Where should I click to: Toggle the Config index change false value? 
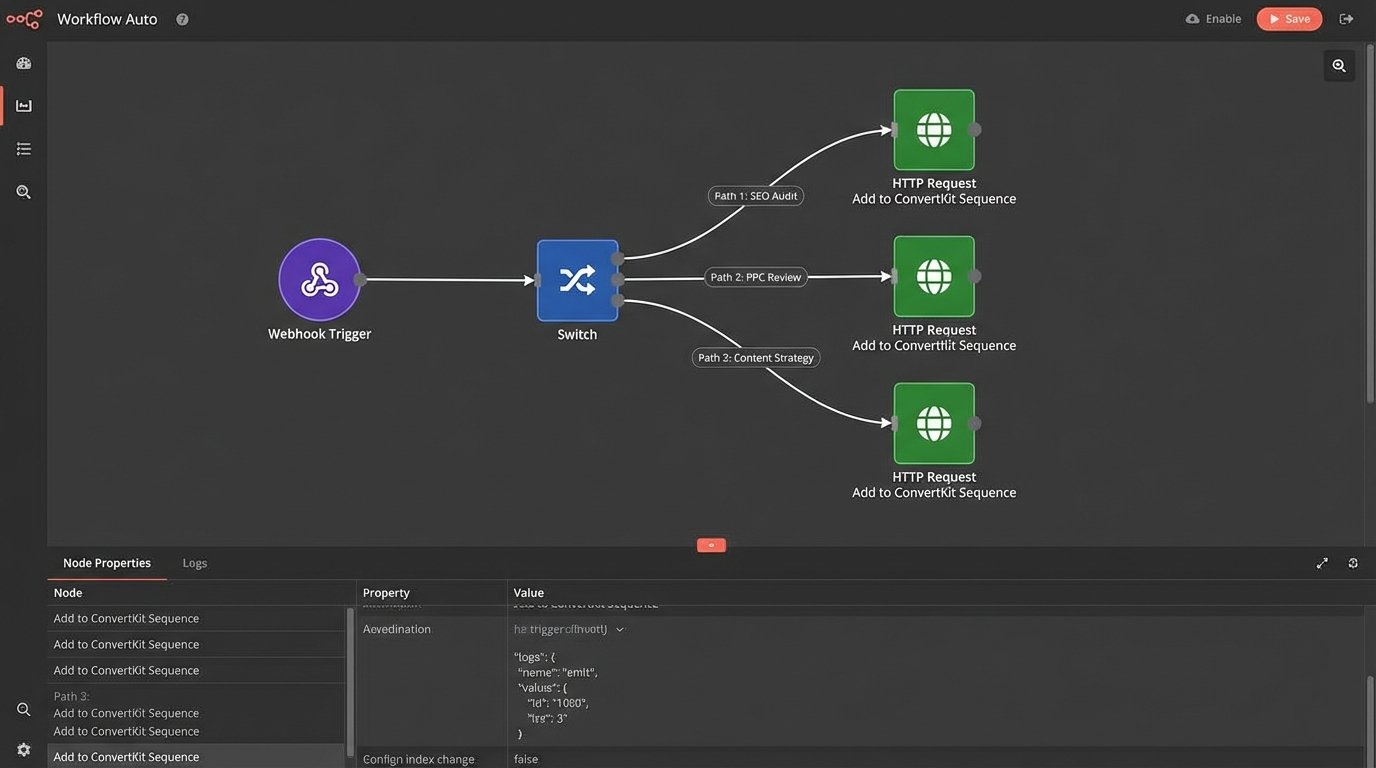pyautogui.click(x=526, y=759)
